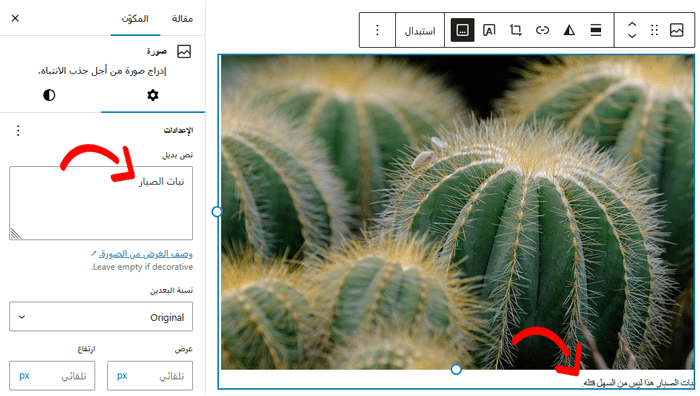The height and width of the screenshot is (396, 700).
Task: Click the استبدال replace button
Action: [x=420, y=31]
